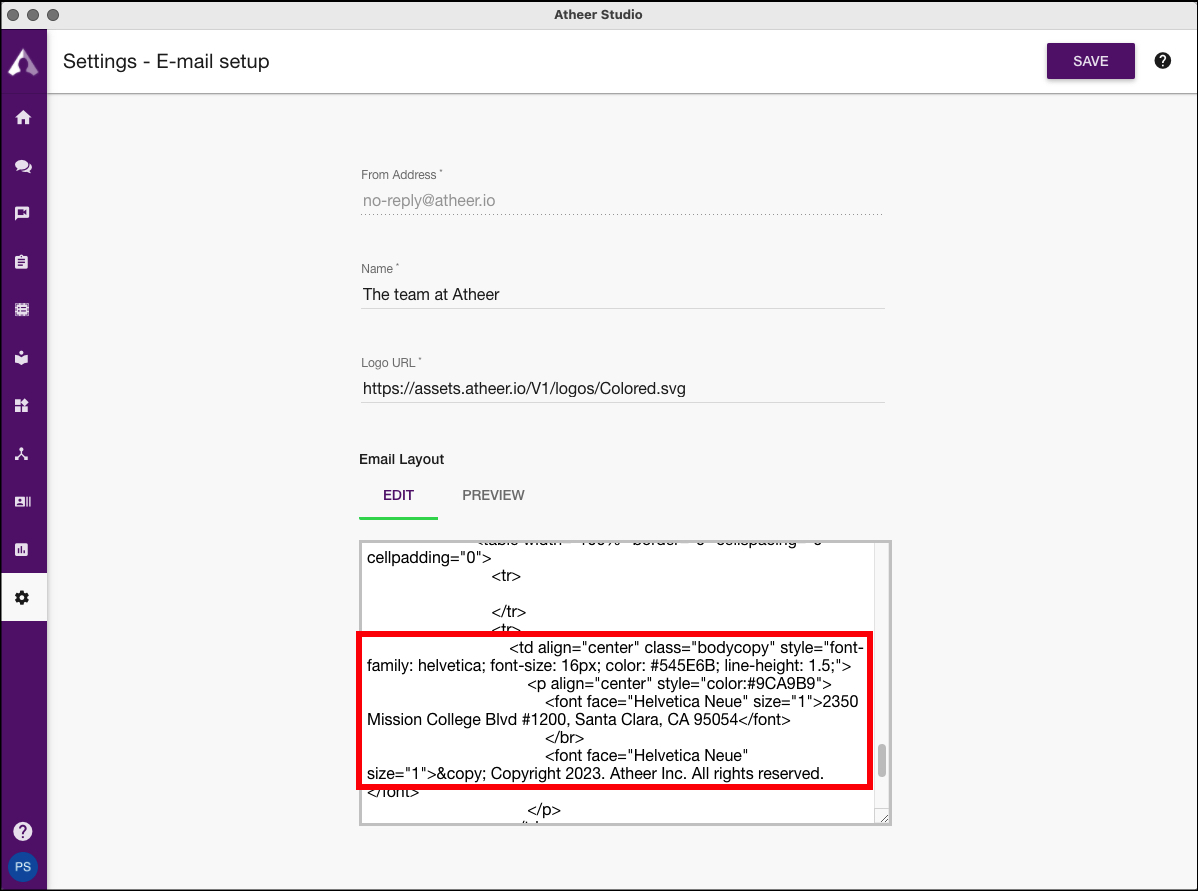Screen dimensions: 1198x891
Task: Open the chat conversations sidebar icon
Action: [23, 166]
